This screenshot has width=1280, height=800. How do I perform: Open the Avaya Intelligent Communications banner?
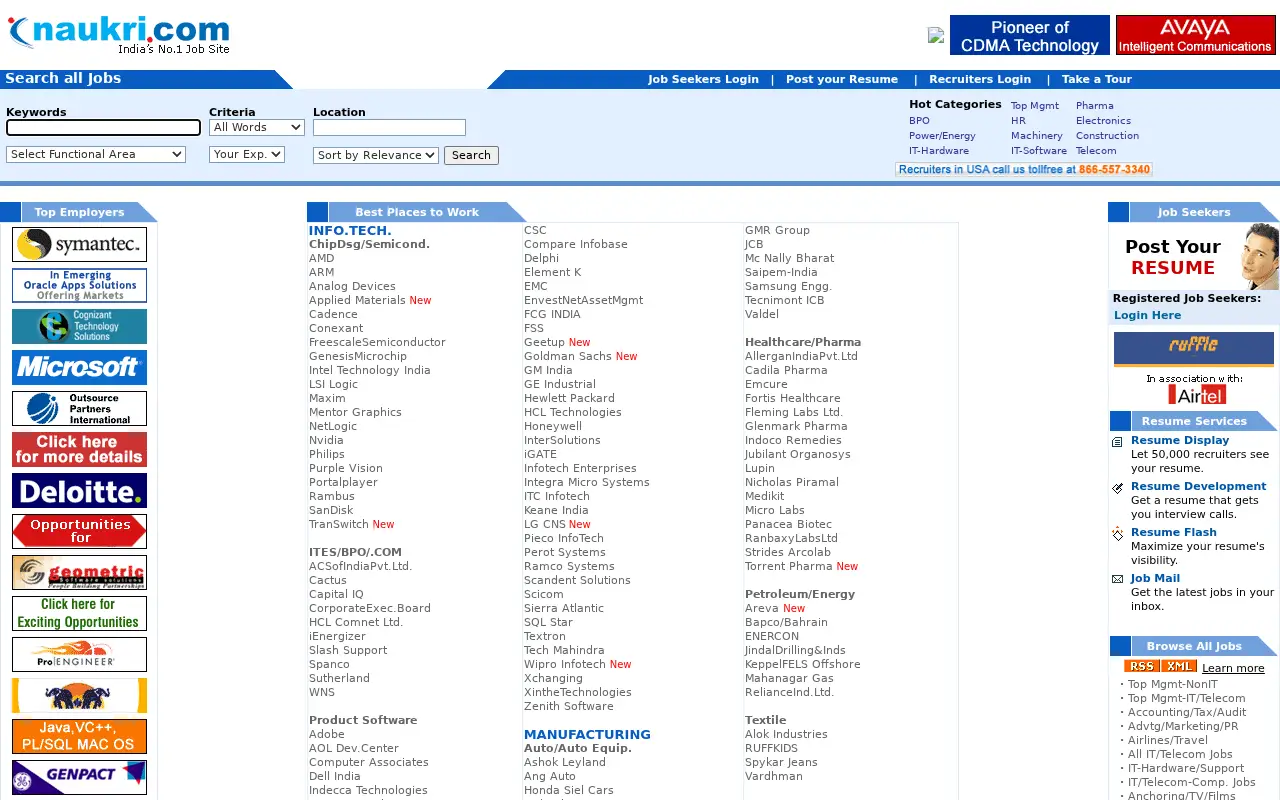(x=1196, y=35)
